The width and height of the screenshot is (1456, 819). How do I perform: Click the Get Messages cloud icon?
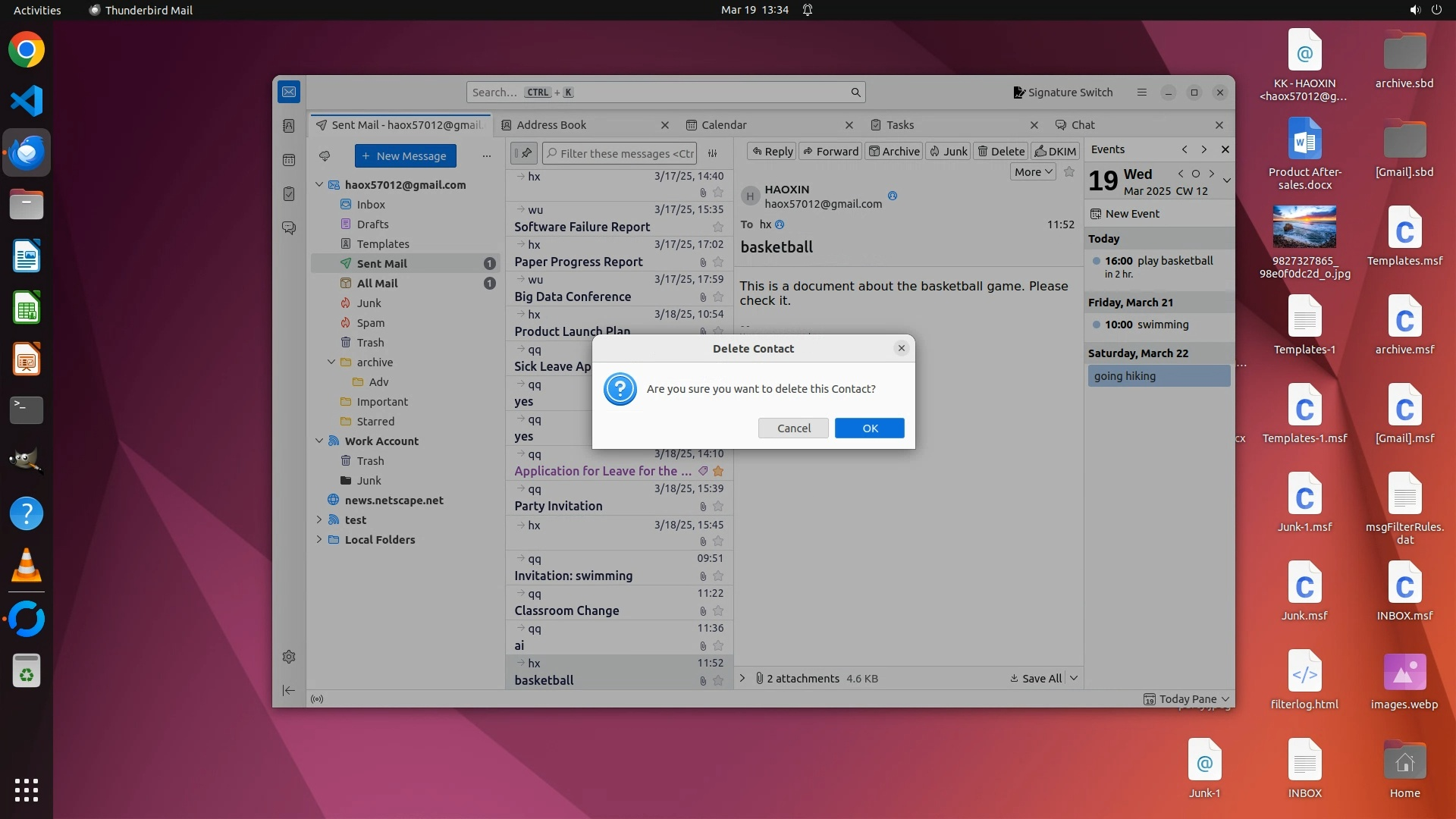tap(325, 156)
